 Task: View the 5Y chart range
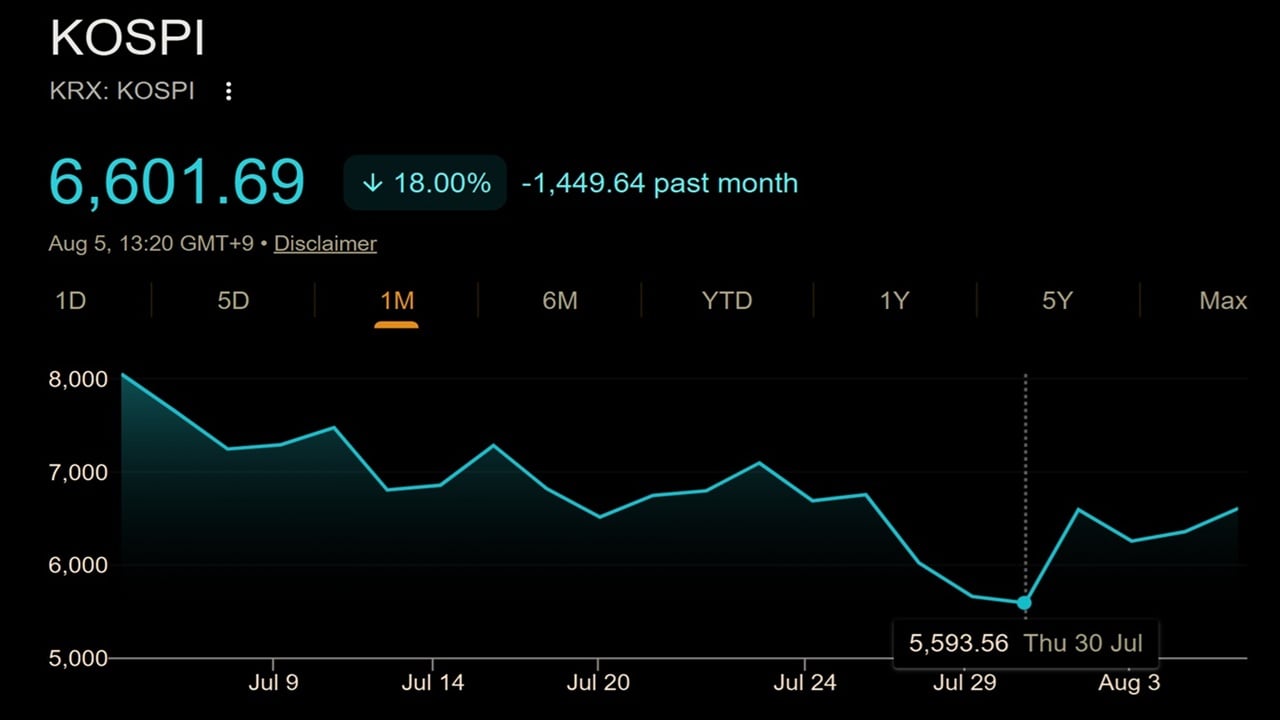(x=1057, y=300)
